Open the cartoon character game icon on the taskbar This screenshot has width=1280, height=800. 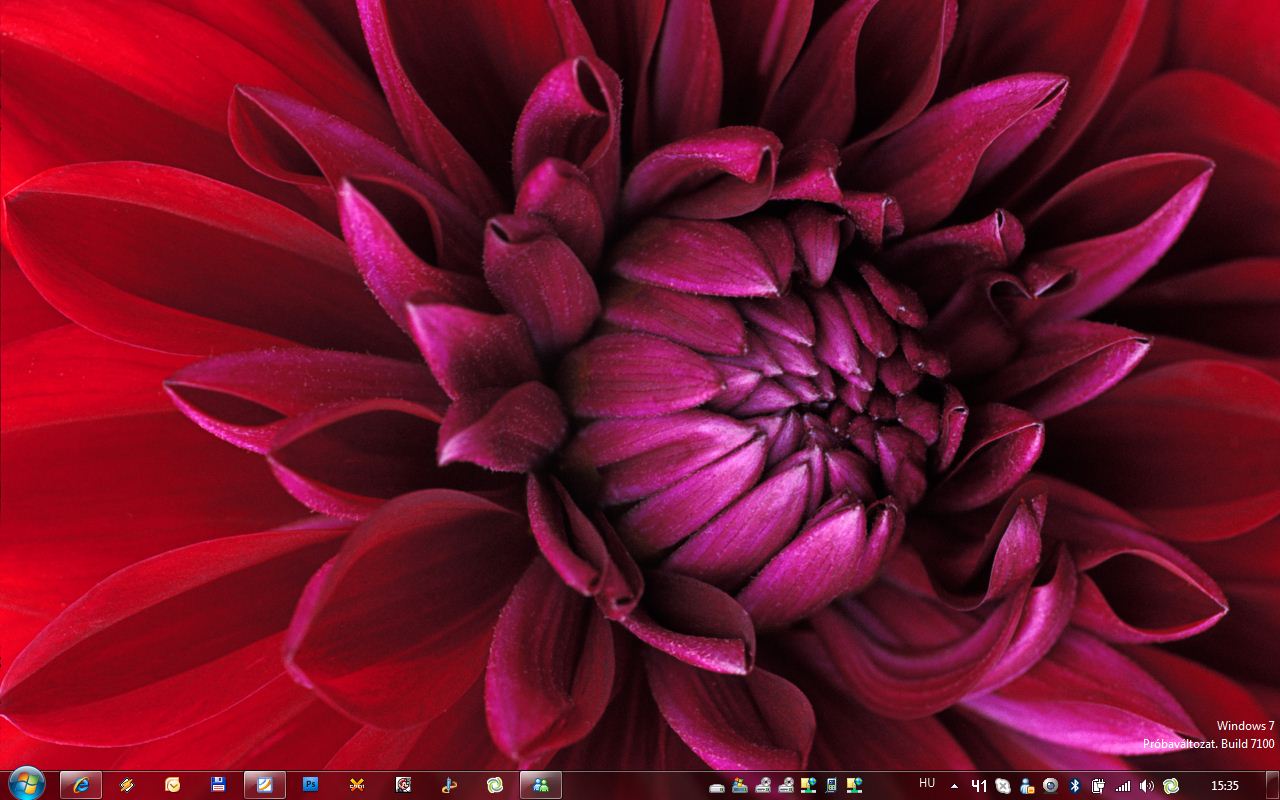[x=403, y=785]
